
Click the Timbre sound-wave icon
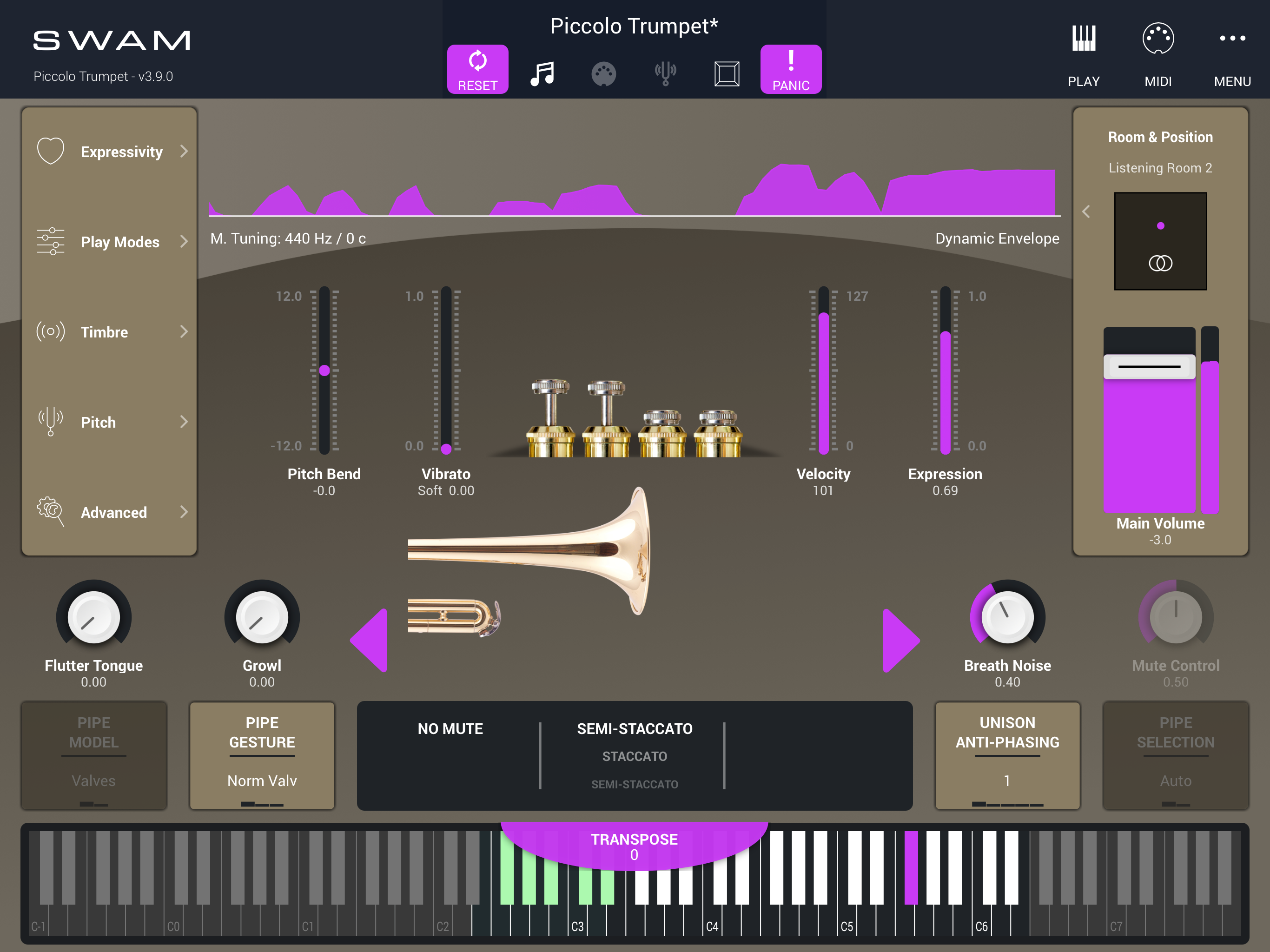point(51,331)
